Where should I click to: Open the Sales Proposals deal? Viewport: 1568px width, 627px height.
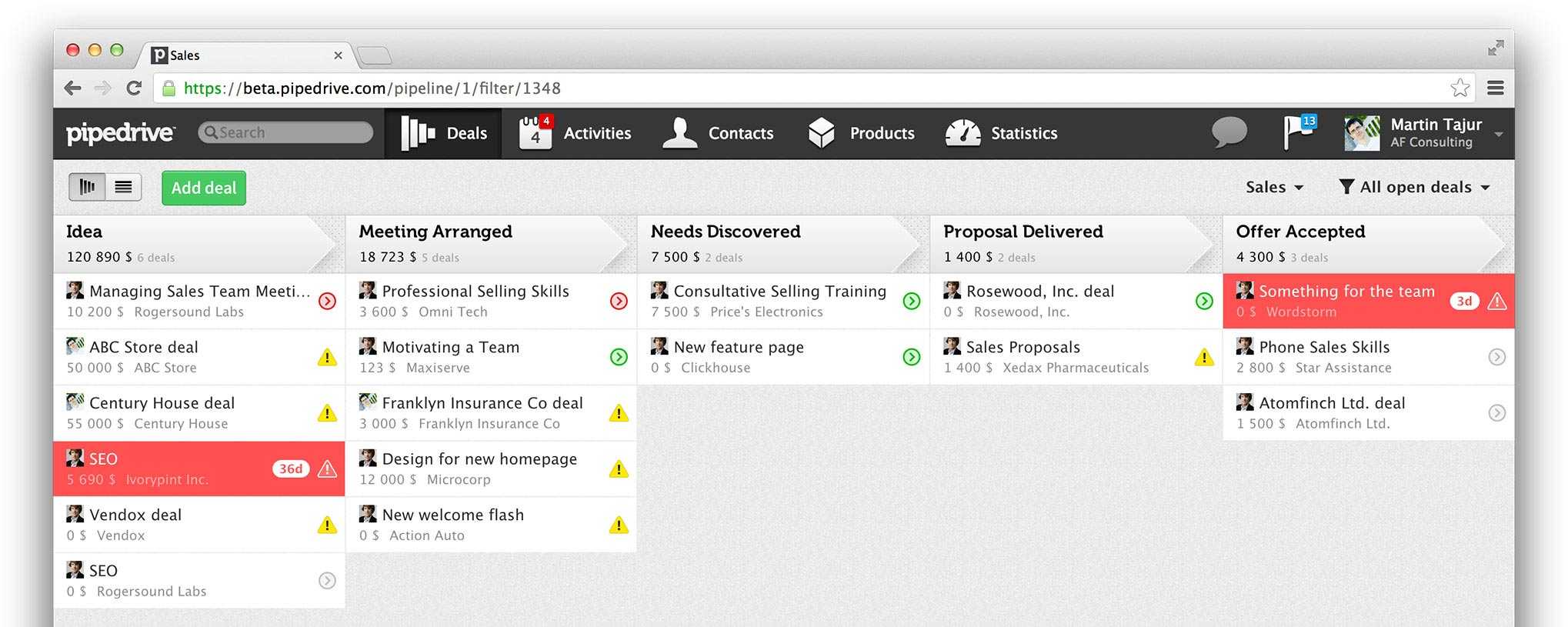tap(1076, 357)
